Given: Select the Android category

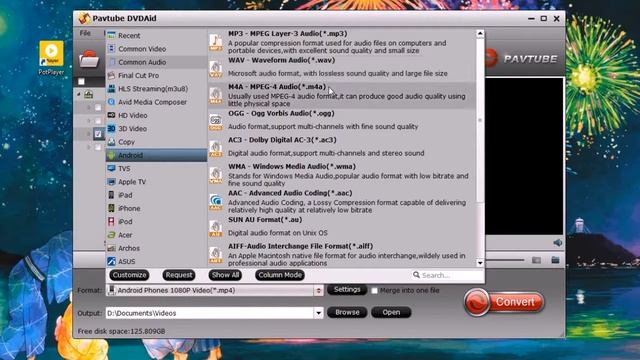Looking at the screenshot, I should click(156, 155).
